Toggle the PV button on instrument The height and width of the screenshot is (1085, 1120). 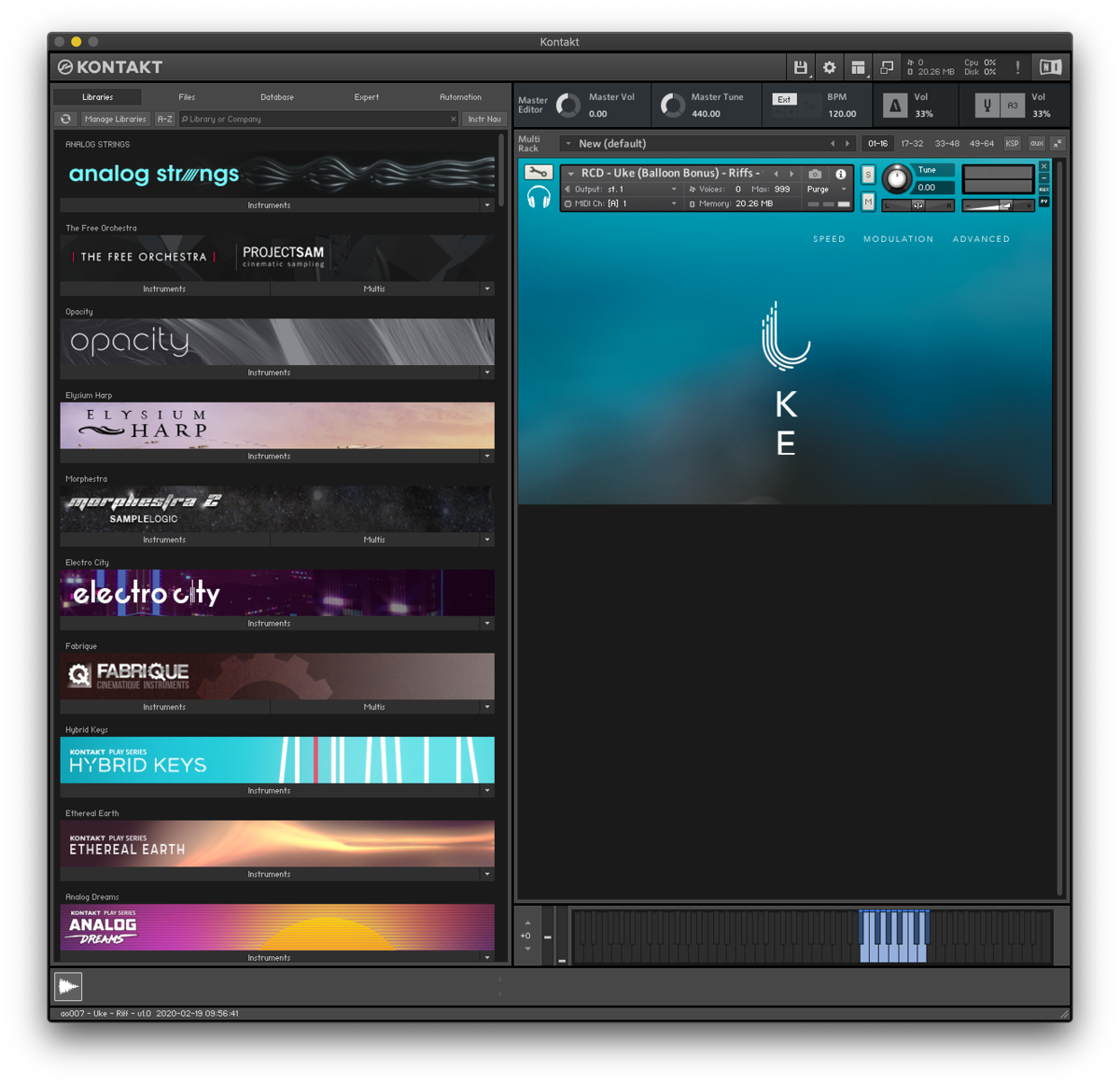point(1044,201)
